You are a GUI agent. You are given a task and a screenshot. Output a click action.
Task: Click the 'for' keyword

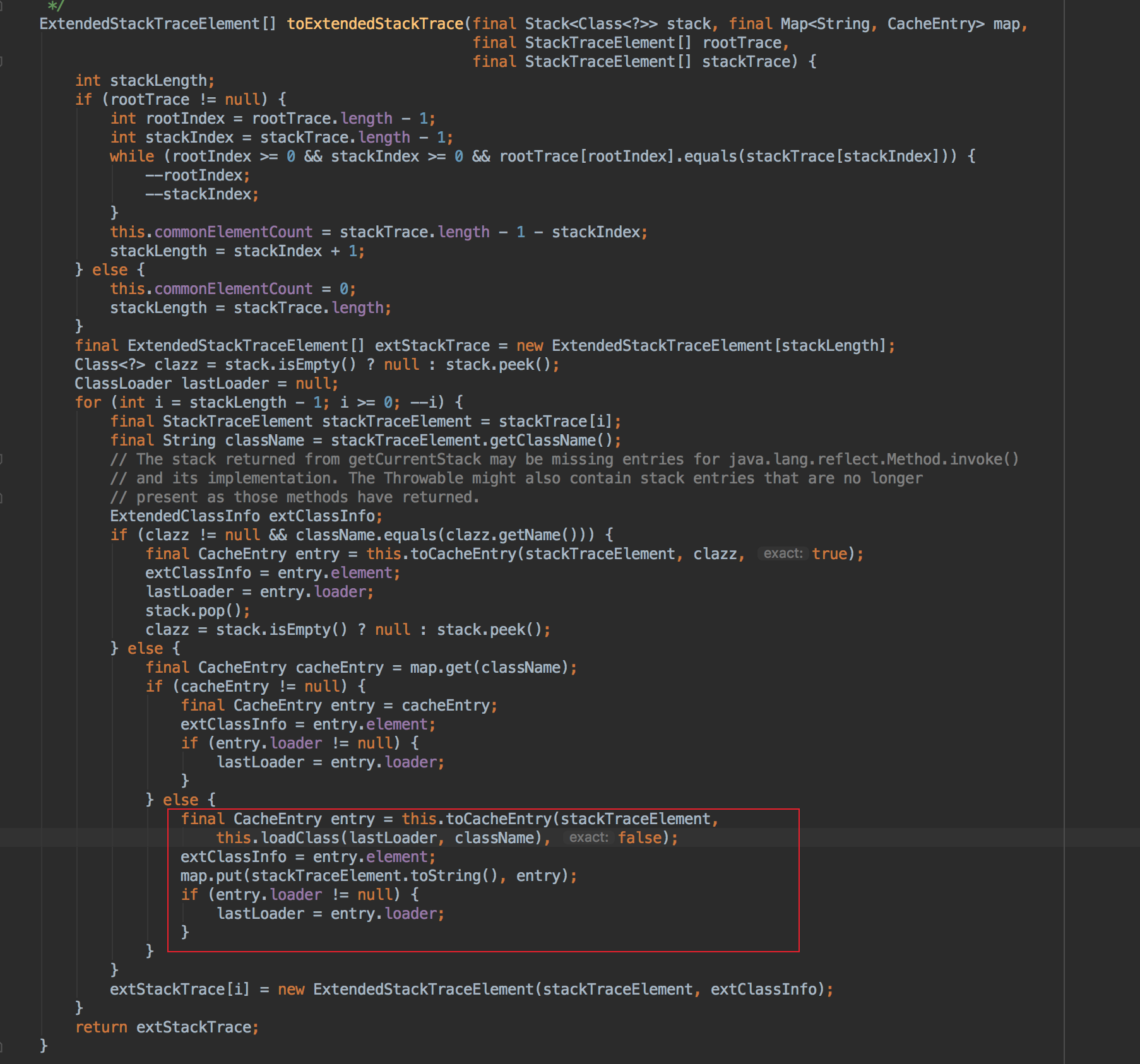coord(88,403)
